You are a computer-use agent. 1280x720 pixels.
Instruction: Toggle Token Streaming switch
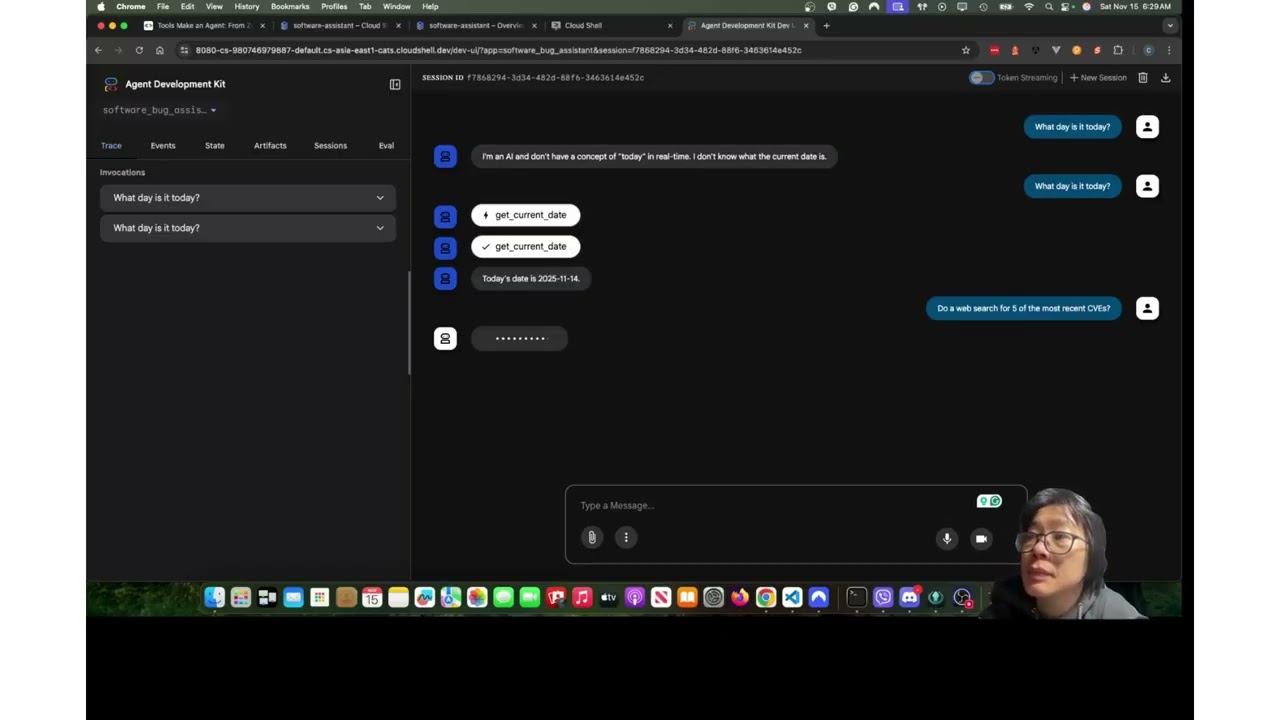[981, 77]
